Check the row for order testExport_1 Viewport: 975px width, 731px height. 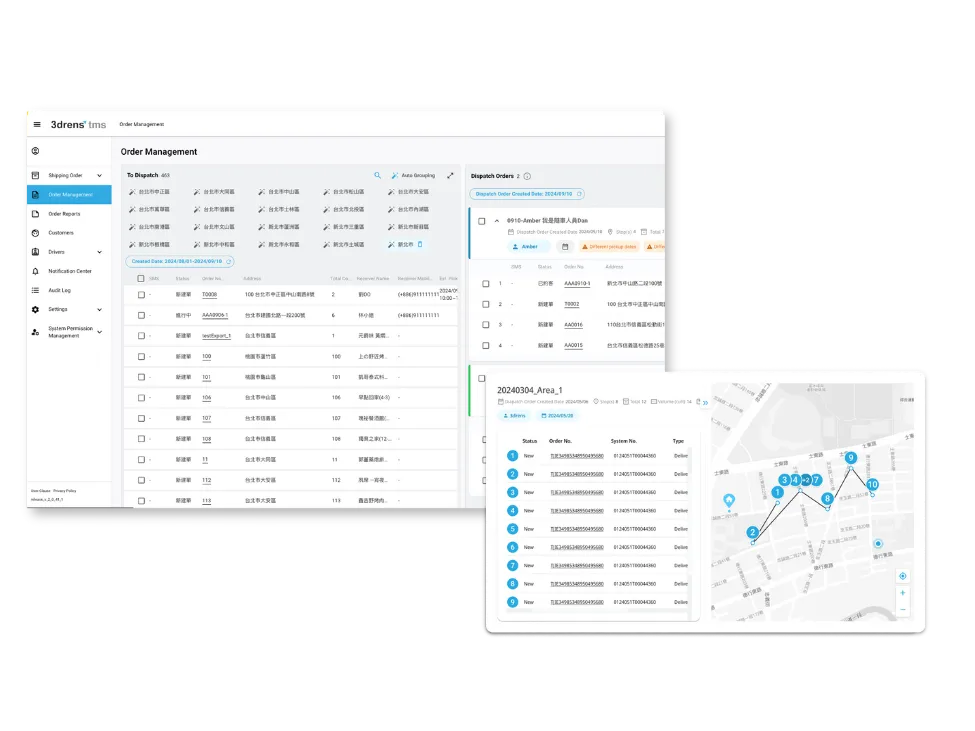point(141,336)
